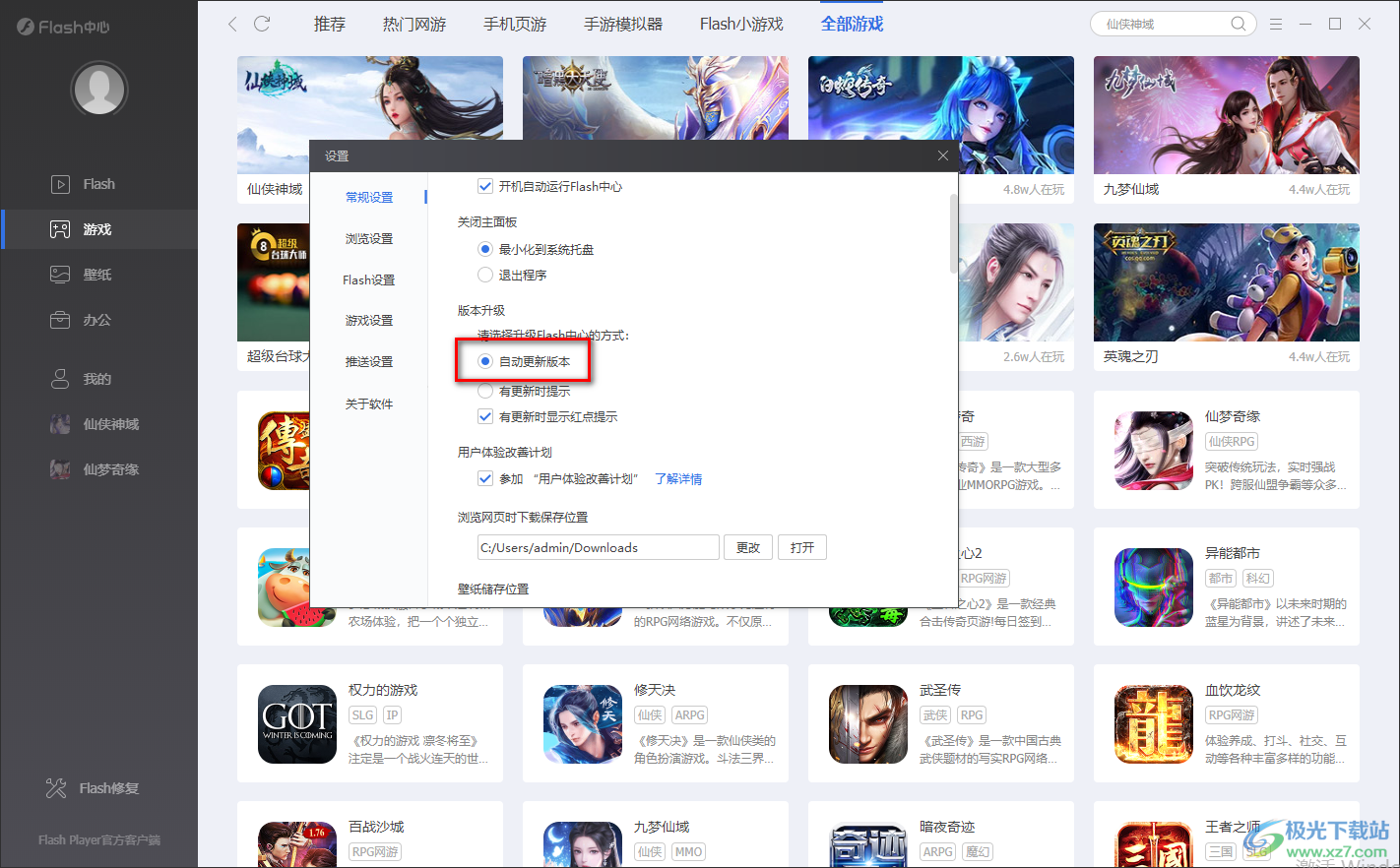Viewport: 1400px width, 868px height.
Task: Open 异能都市 game icon
Action: pos(1154,588)
